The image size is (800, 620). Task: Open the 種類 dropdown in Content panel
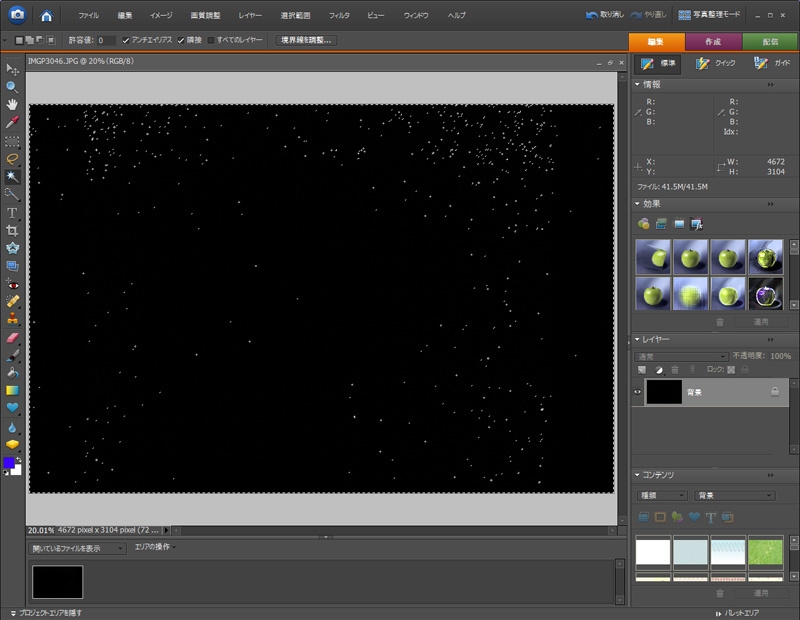[662, 495]
